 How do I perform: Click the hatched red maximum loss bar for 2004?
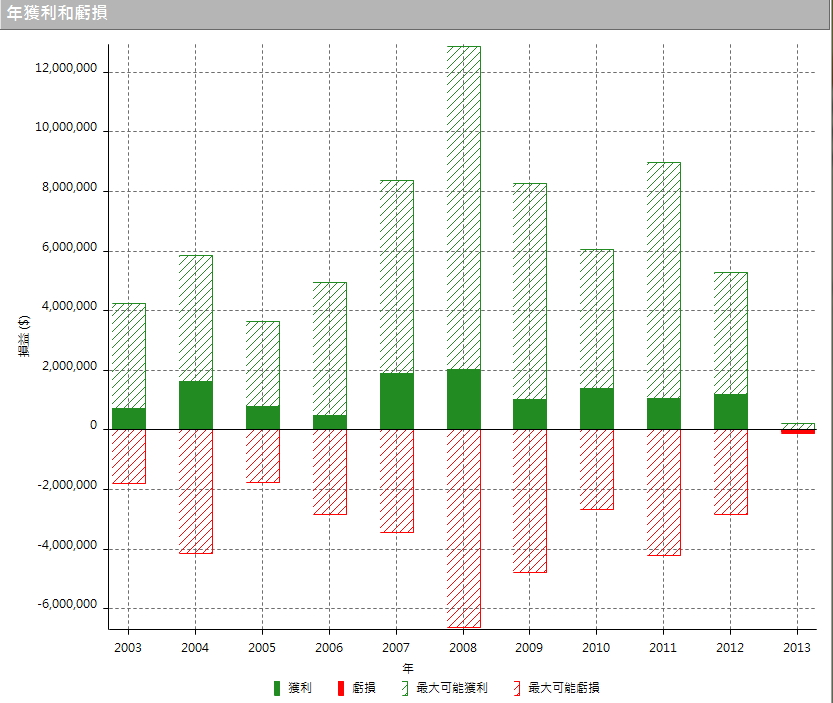[x=196, y=492]
